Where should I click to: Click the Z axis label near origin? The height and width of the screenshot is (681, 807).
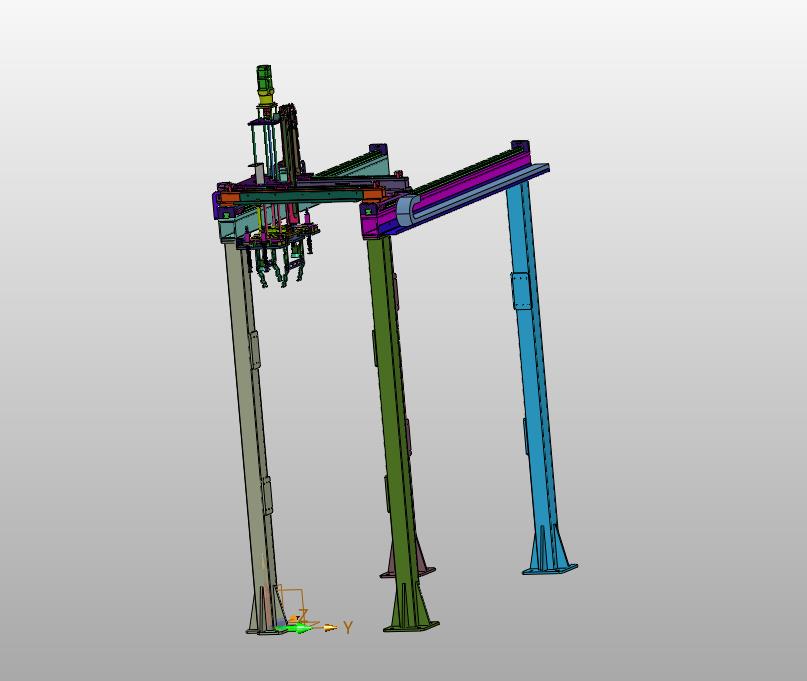303,614
